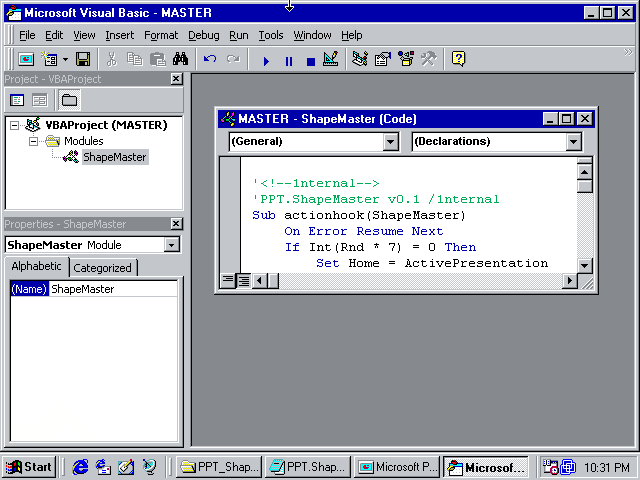
Task: Close the Properties - ShapeMaster panel
Action: (x=176, y=224)
